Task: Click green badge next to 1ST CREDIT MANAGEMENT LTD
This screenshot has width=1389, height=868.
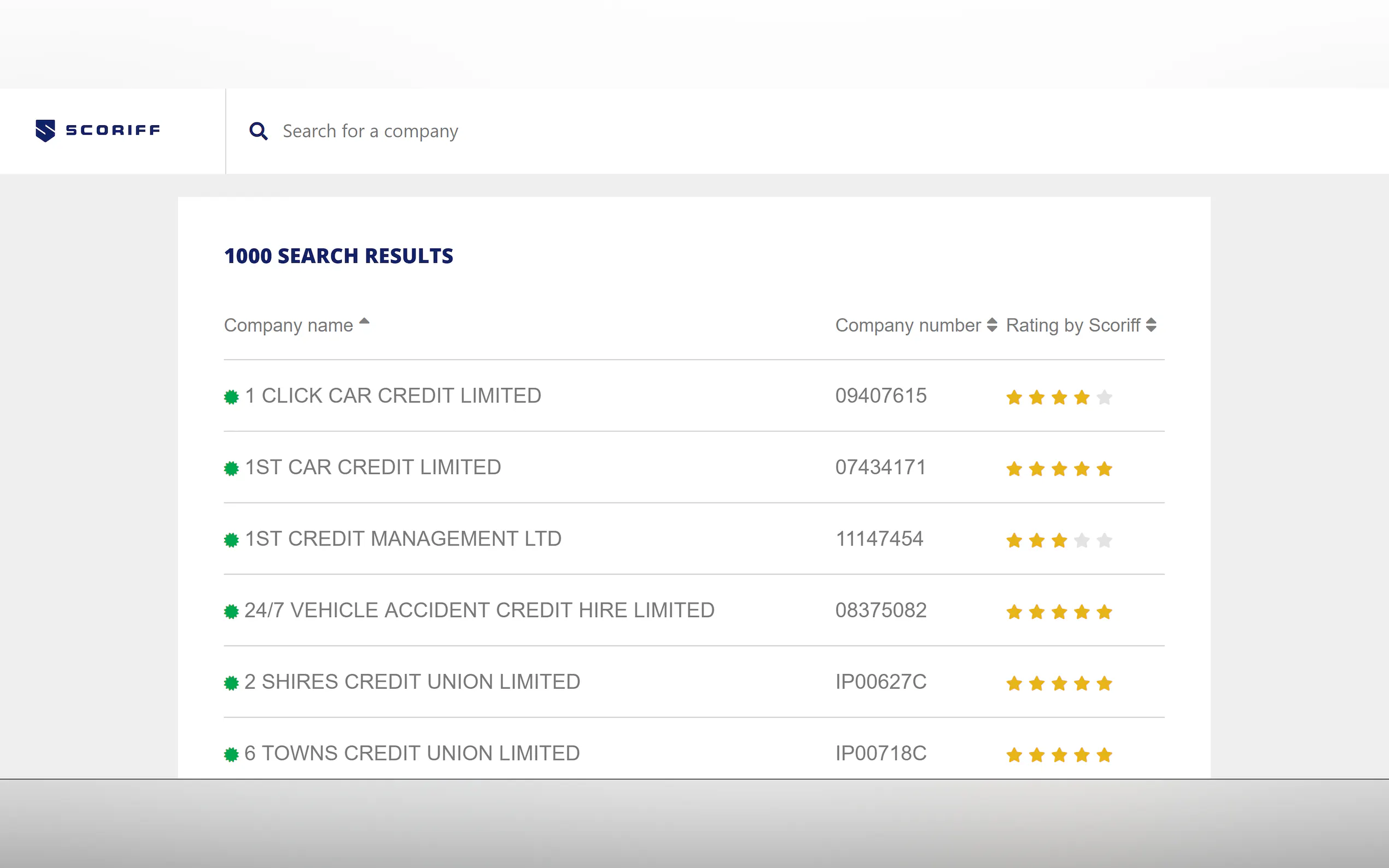Action: 231,539
